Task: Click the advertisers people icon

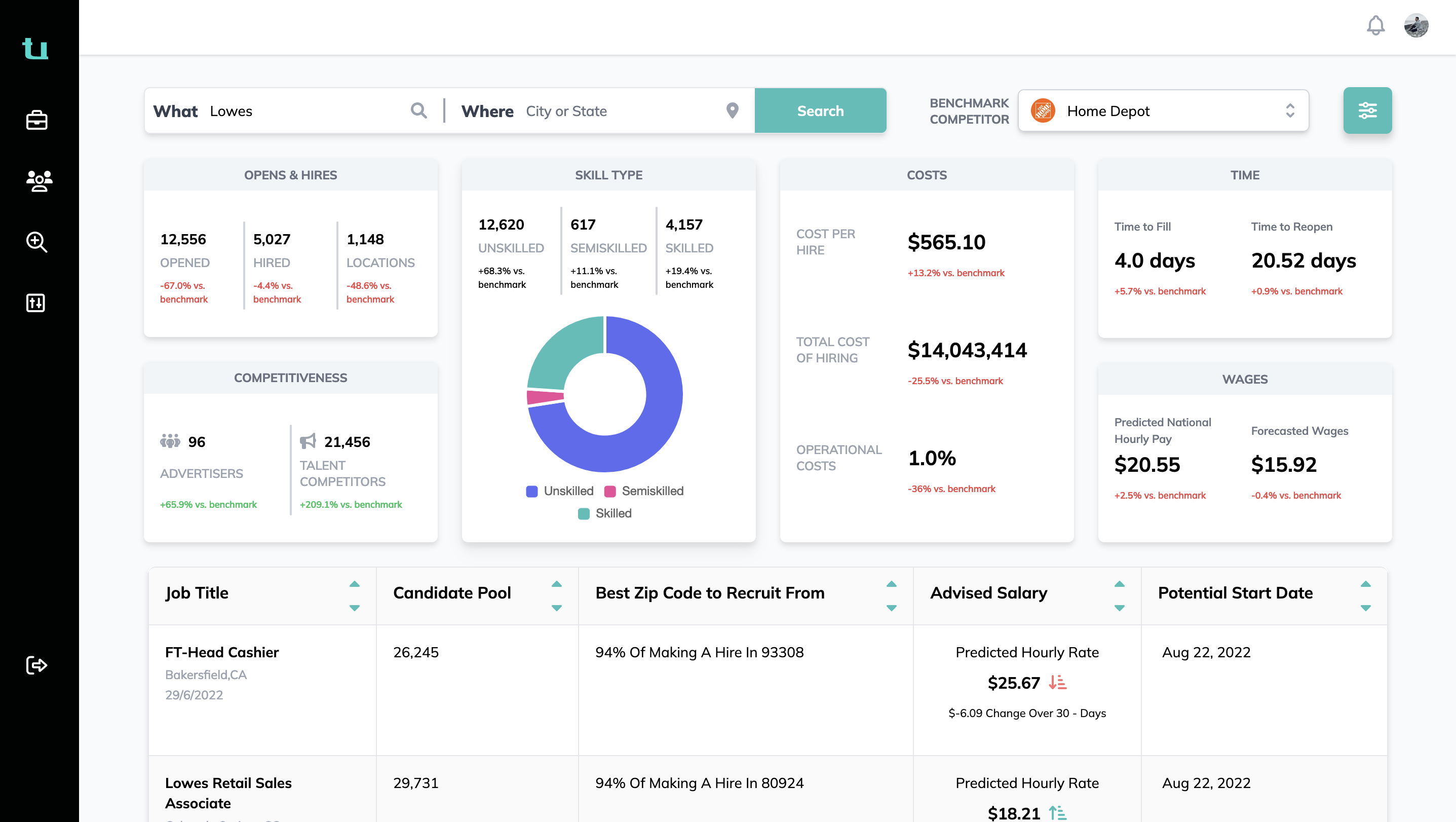Action: pyautogui.click(x=170, y=441)
